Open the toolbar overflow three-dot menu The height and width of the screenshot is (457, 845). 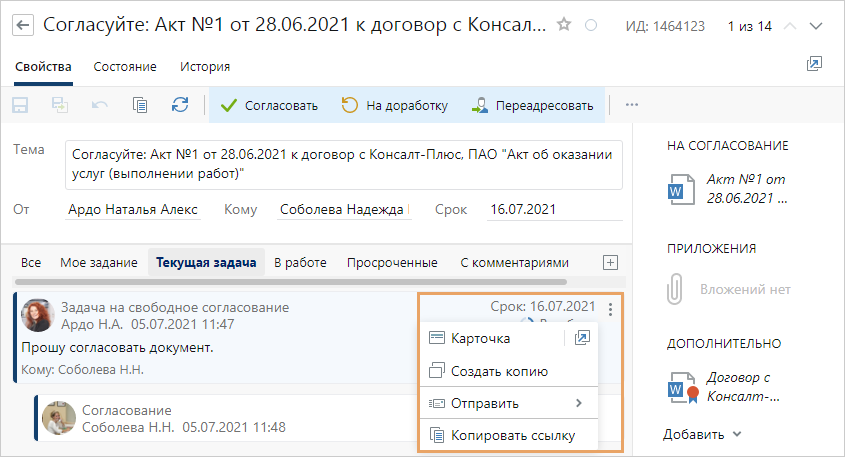(x=631, y=104)
